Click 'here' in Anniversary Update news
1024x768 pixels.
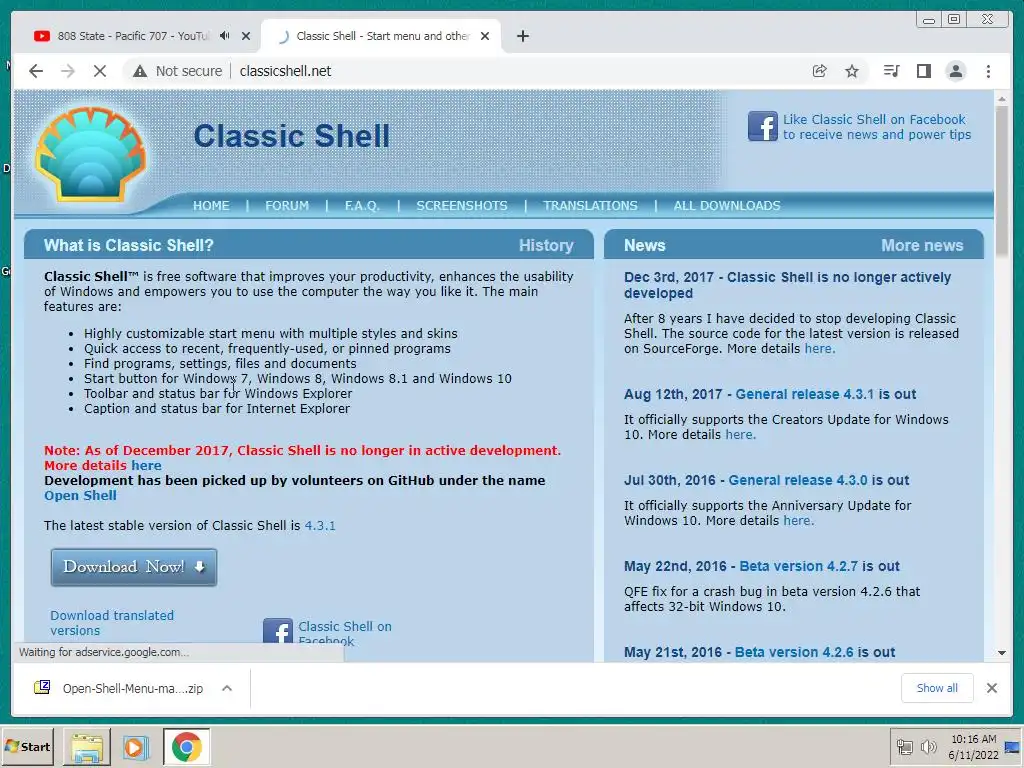coord(798,521)
